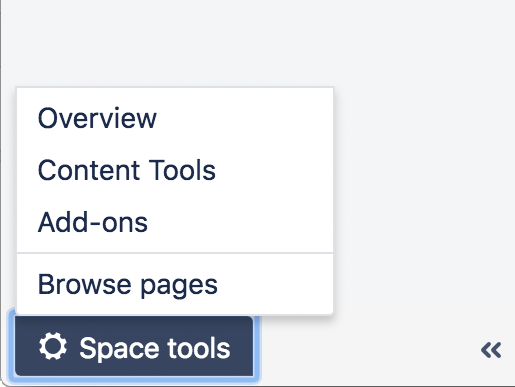Close the Space tools dropdown button
The width and height of the screenshot is (515, 387).
(134, 346)
